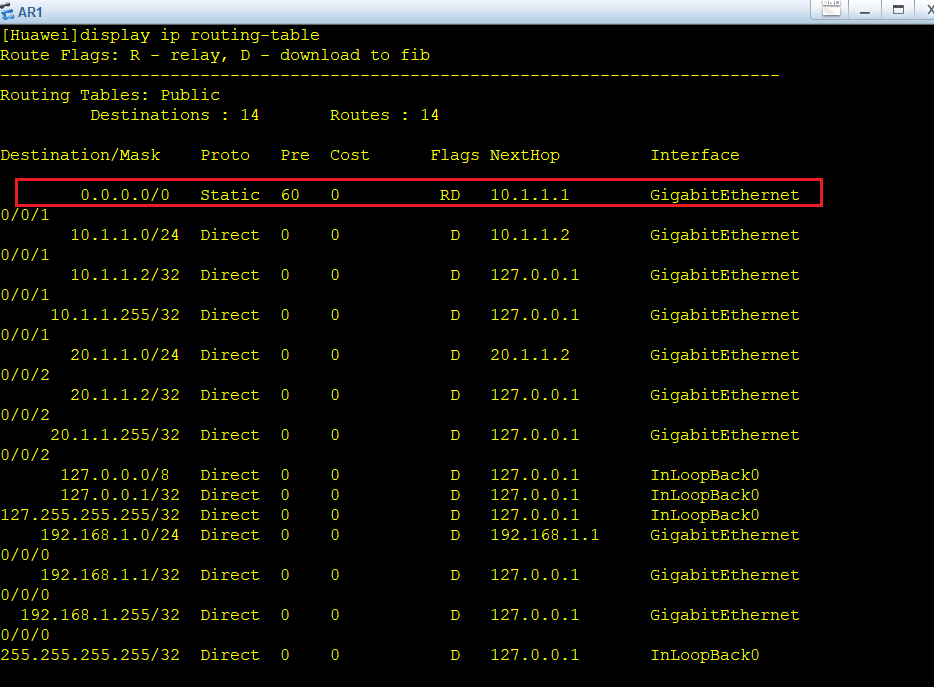
Task: Click 'GigabitEthernet' in the 192.168.1.0/24 row
Action: (724, 534)
